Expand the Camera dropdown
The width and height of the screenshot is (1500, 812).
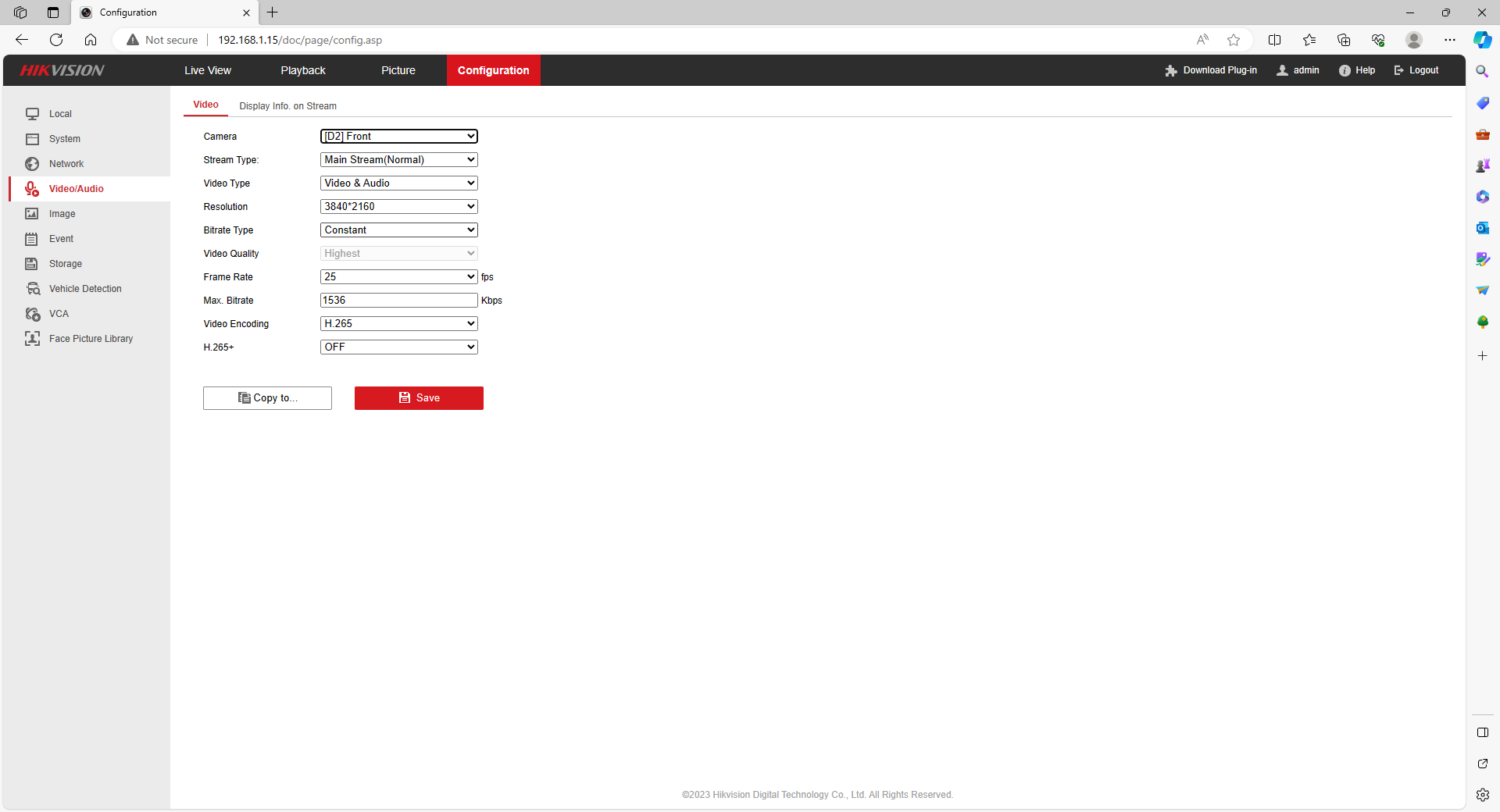(x=398, y=137)
